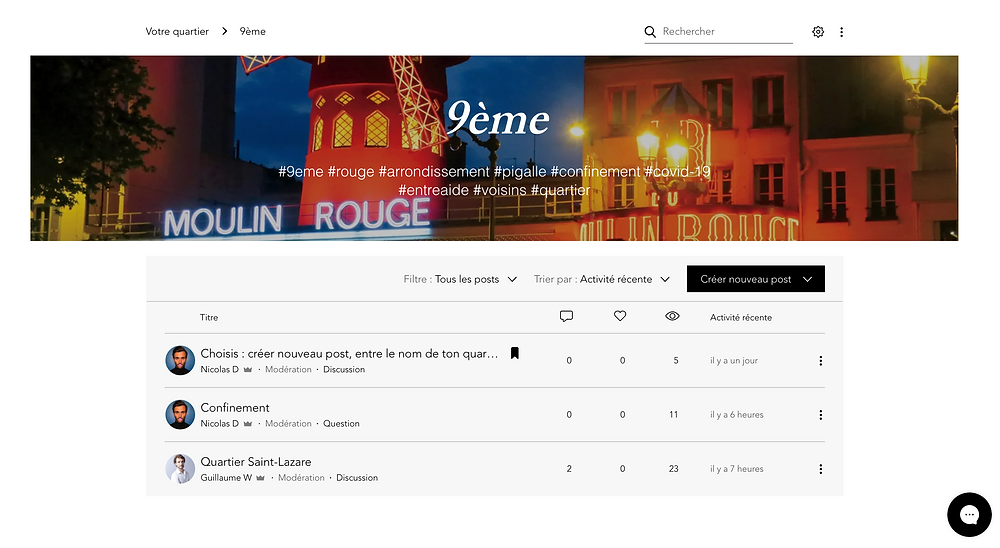Click the view count 5 on Choisis post

coord(676,360)
